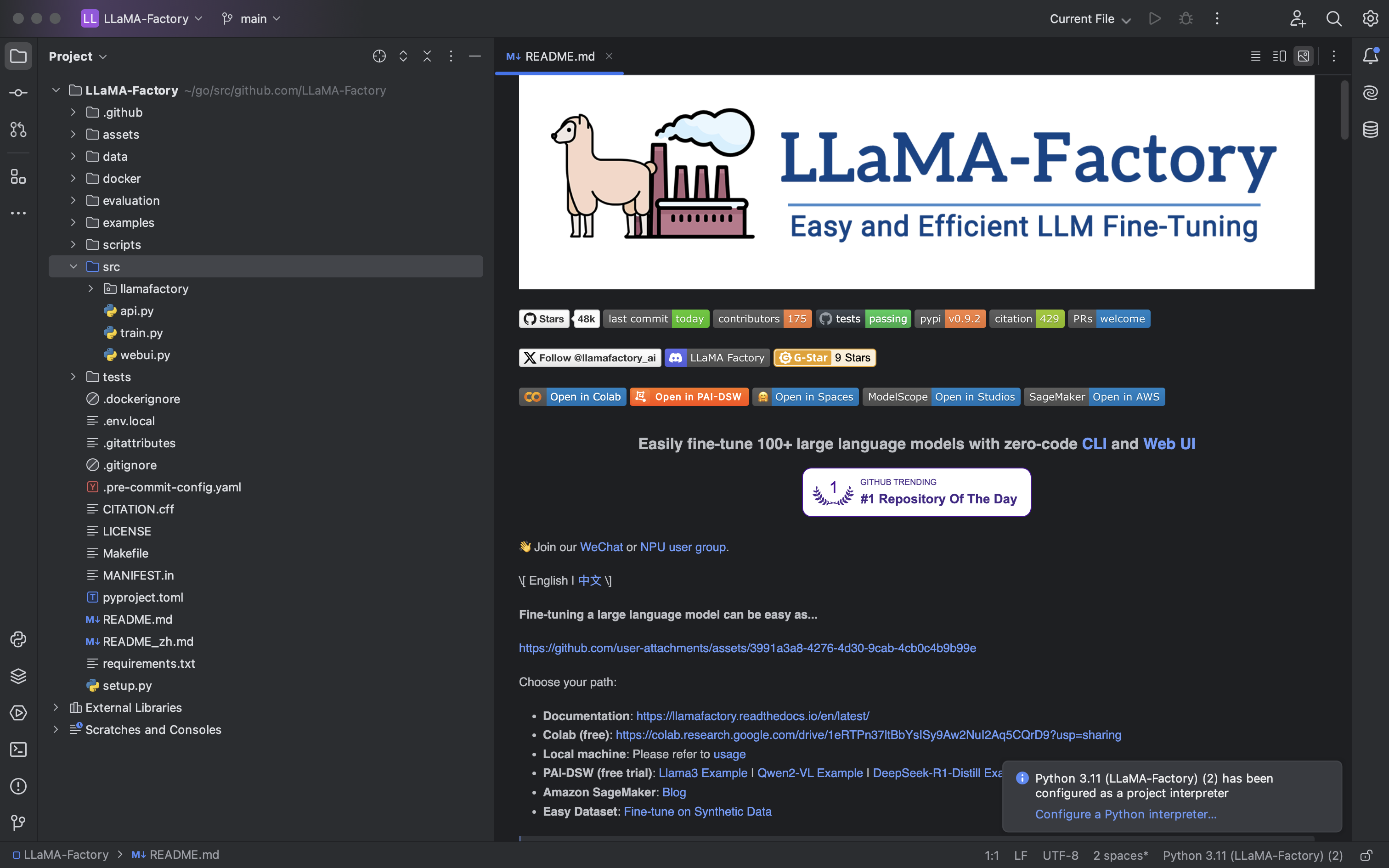
Task: Switch README preview to editor-only view
Action: (1255, 56)
